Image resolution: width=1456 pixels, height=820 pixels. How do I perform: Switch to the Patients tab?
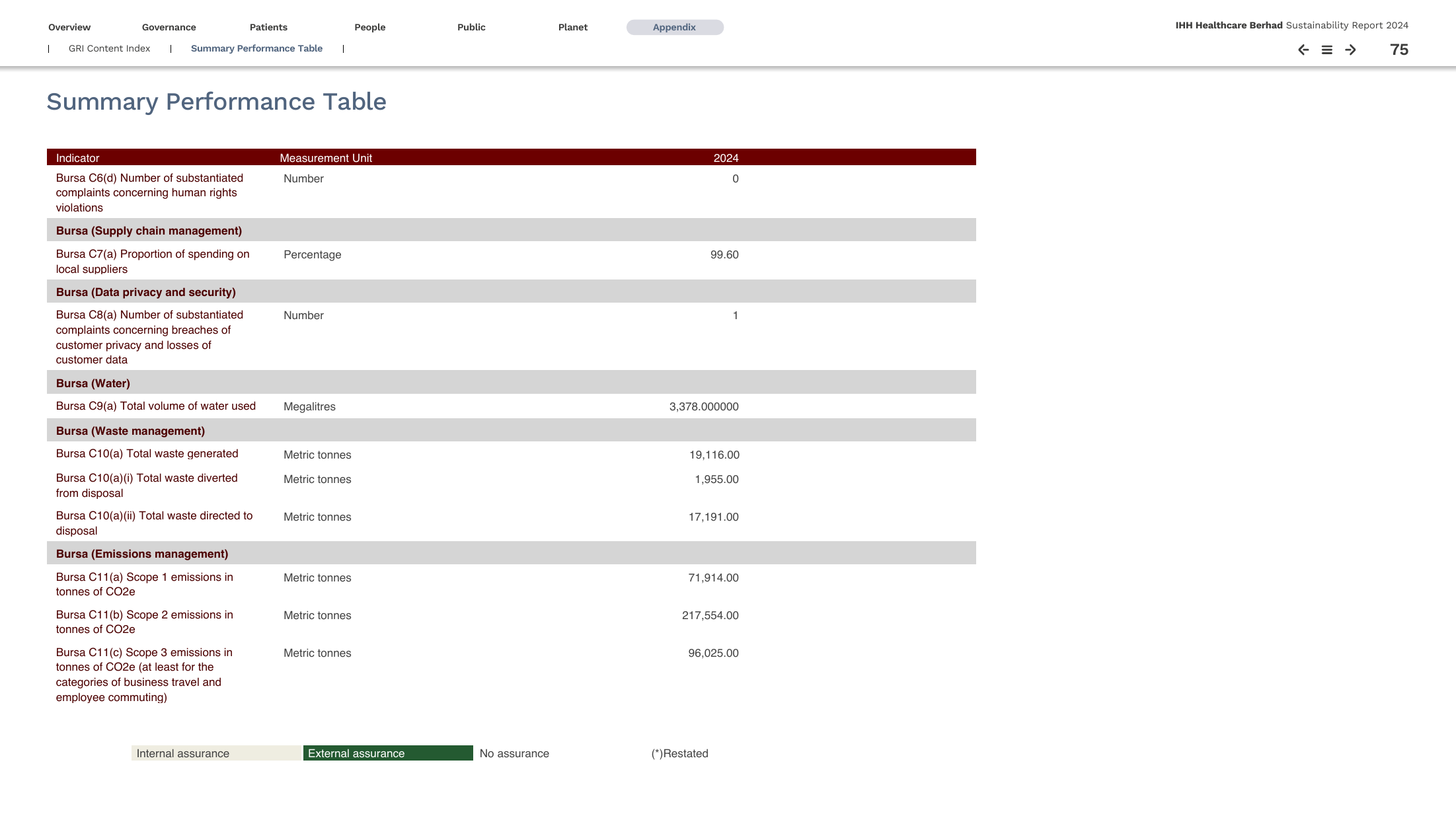268,27
